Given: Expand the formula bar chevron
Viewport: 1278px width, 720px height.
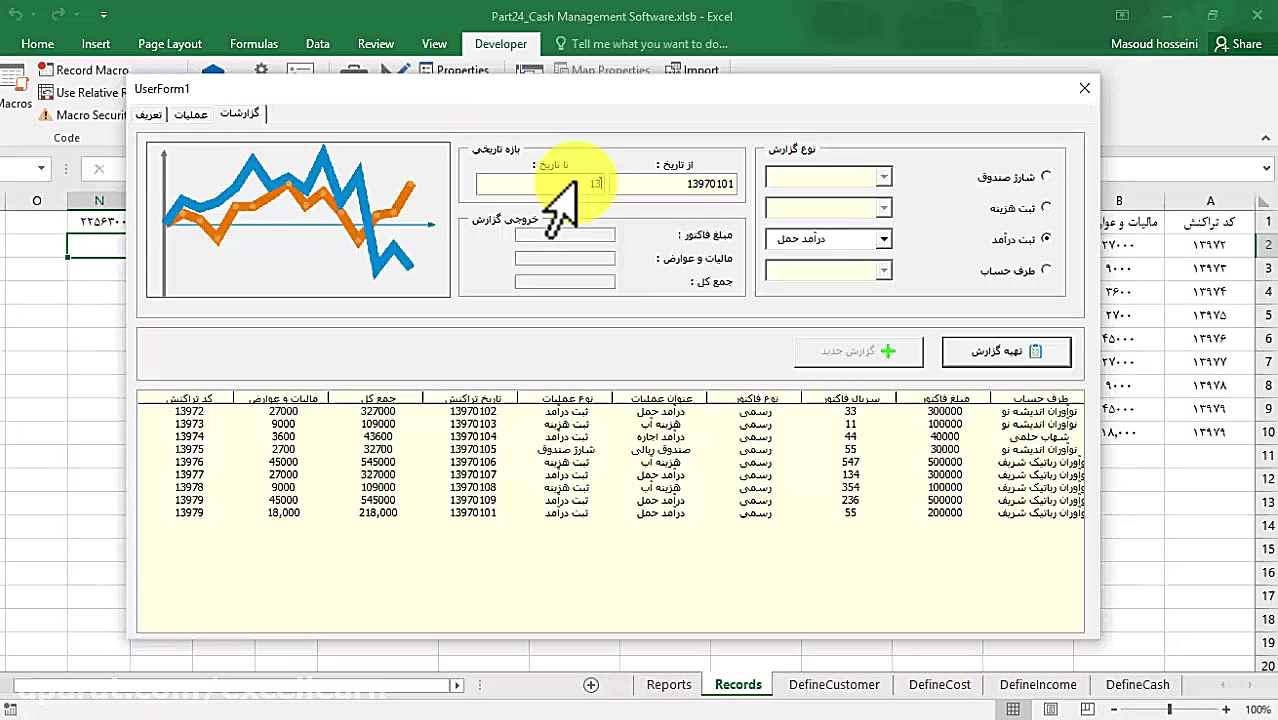Looking at the screenshot, I should [1266, 169].
